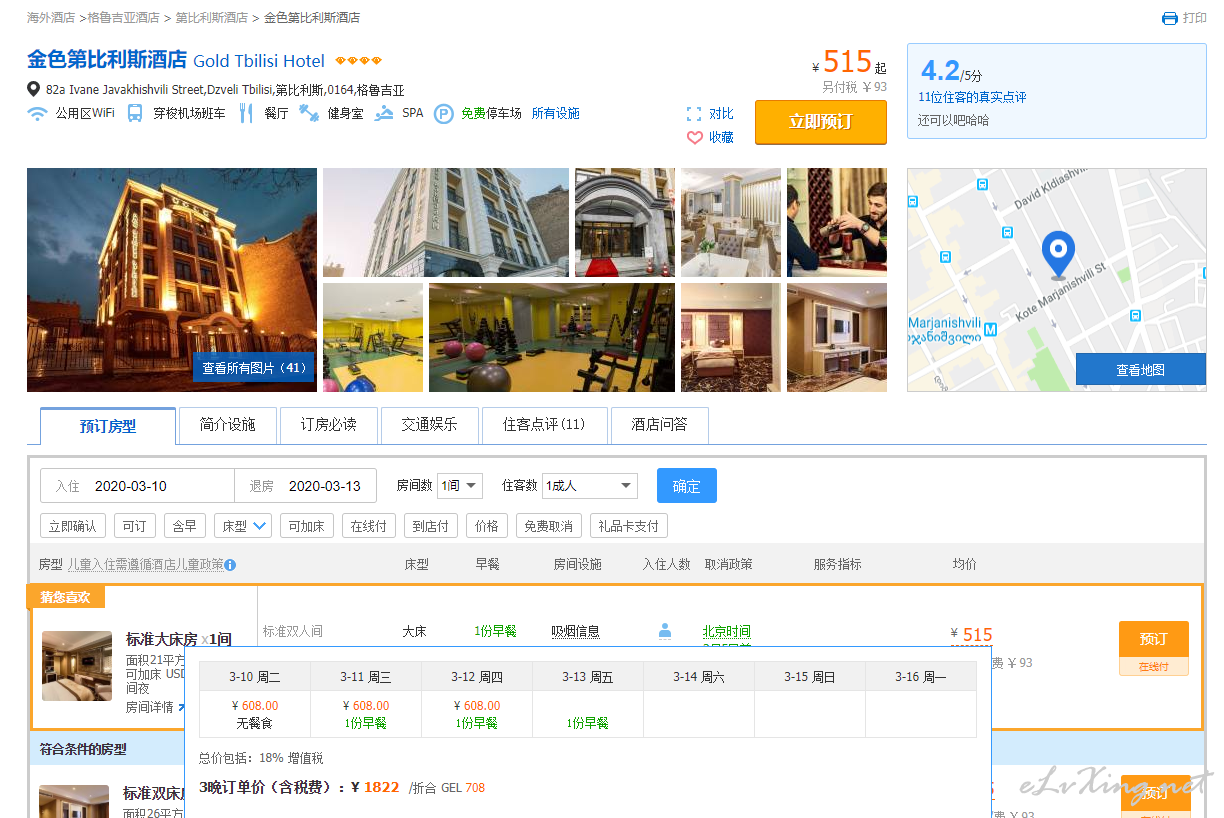Screen dimensions: 1224x818
Task: Open the 房间数 dropdown
Action: tap(460, 486)
